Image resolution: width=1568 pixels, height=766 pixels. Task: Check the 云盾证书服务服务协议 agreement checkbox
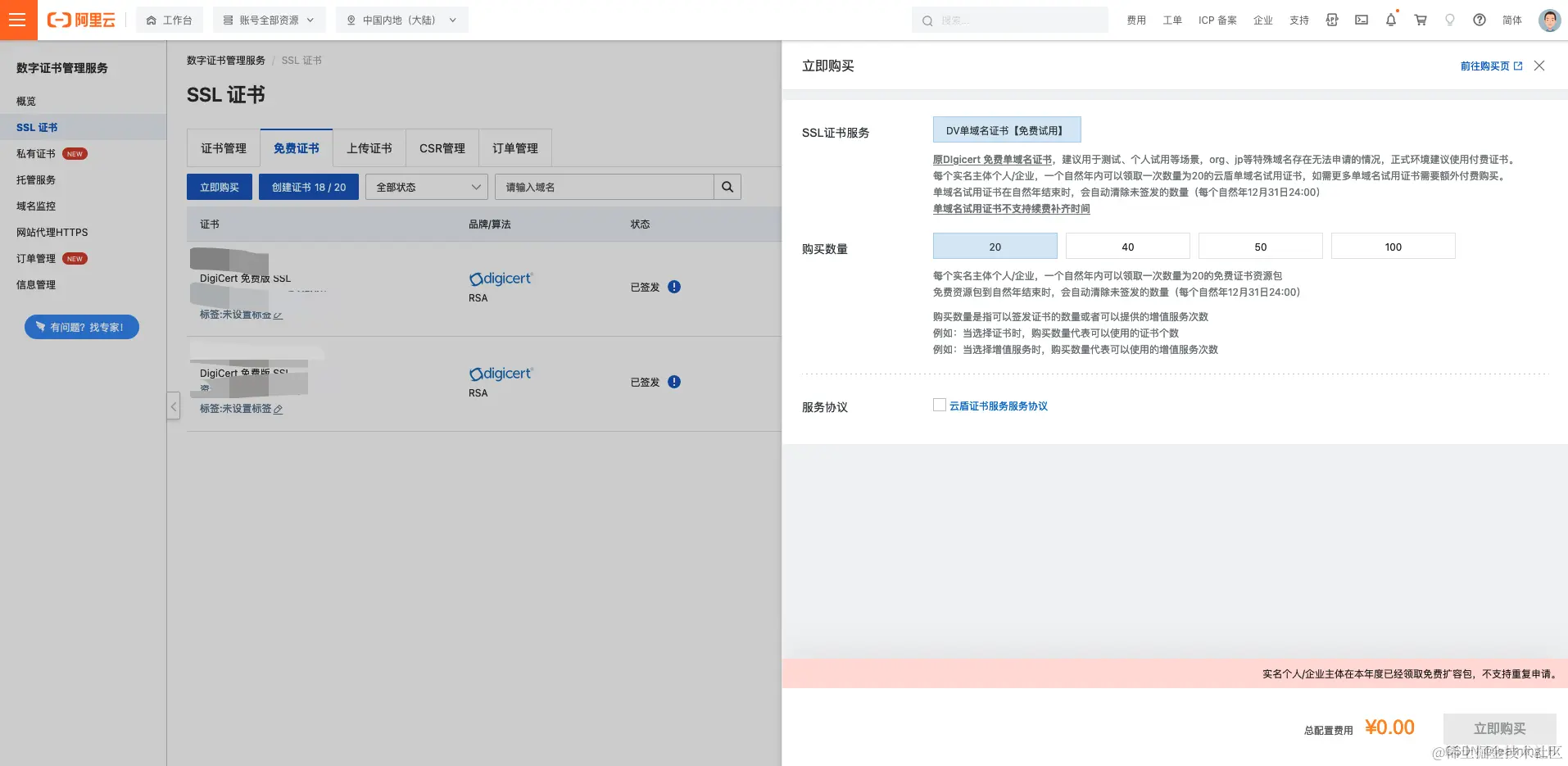(939, 404)
